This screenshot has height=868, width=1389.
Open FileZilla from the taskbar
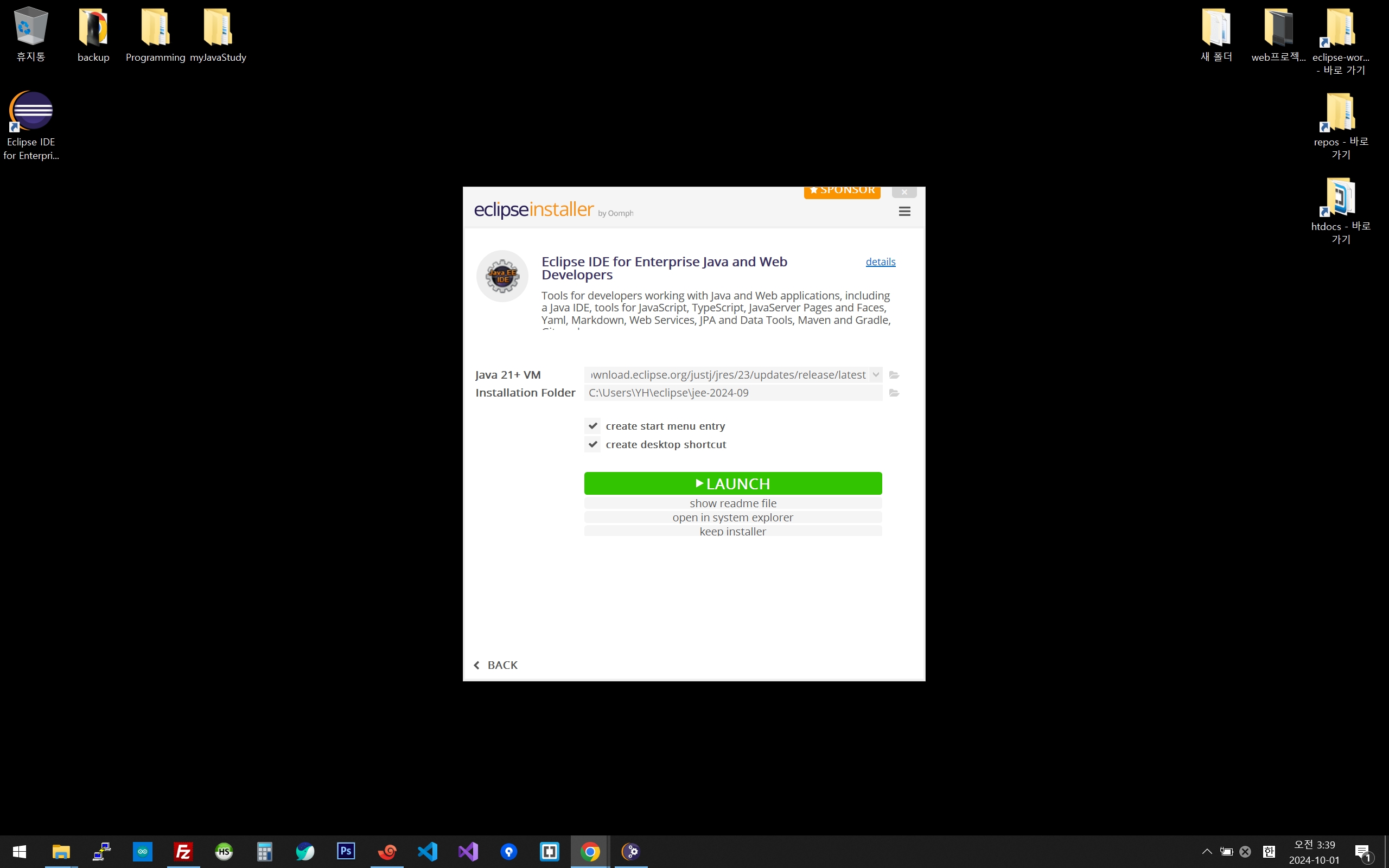tap(183, 851)
